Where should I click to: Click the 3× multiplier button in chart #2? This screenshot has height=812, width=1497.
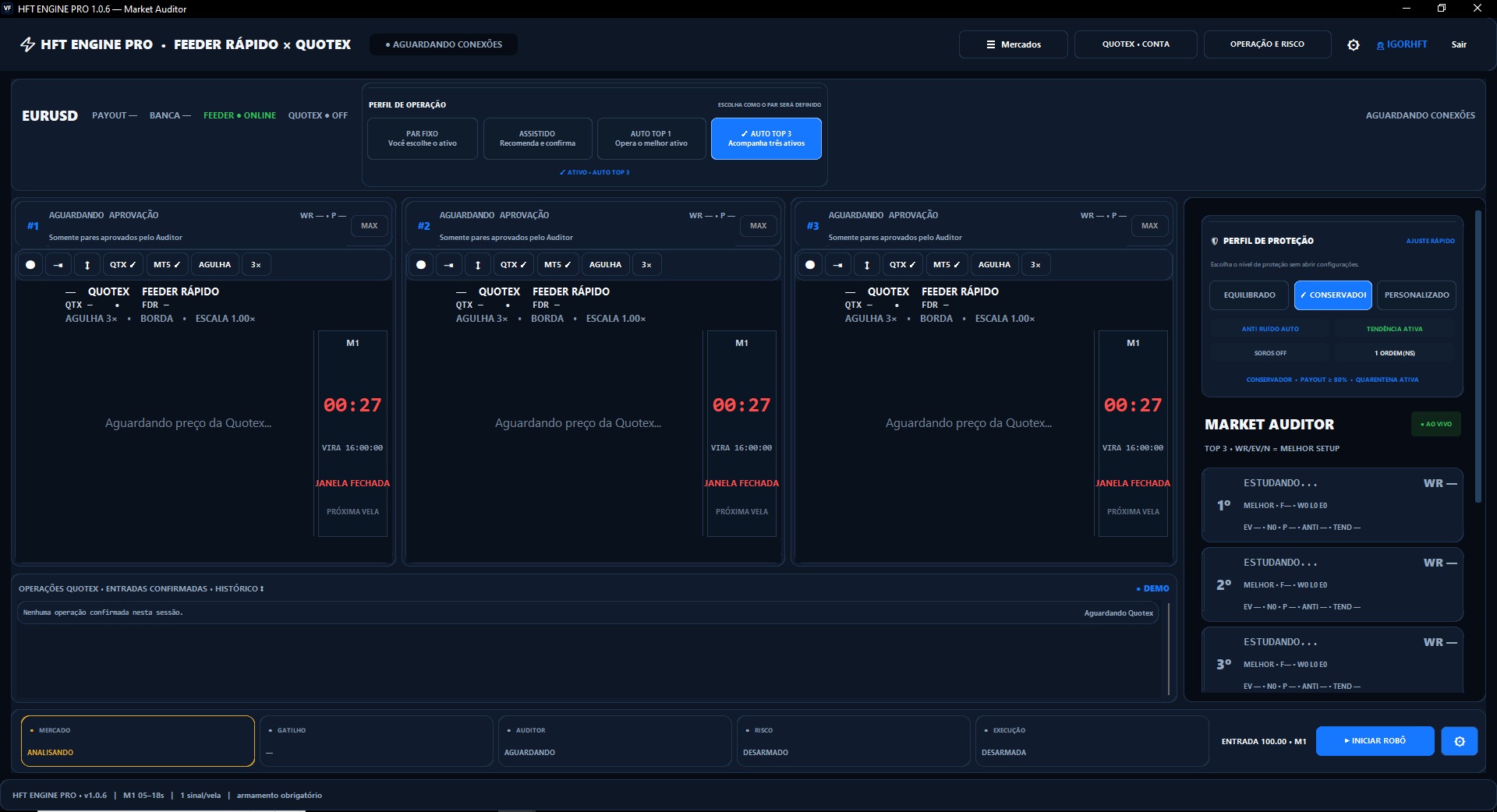[646, 265]
